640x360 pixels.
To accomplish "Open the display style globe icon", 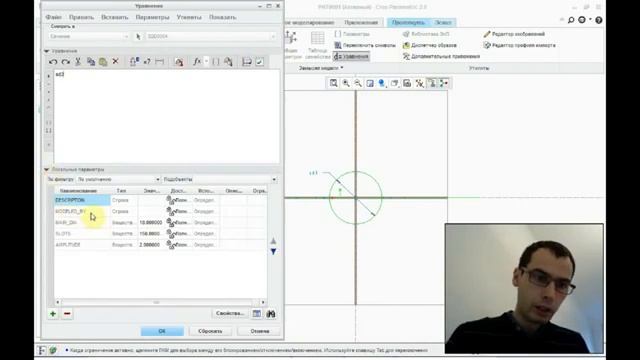I will tap(382, 83).
